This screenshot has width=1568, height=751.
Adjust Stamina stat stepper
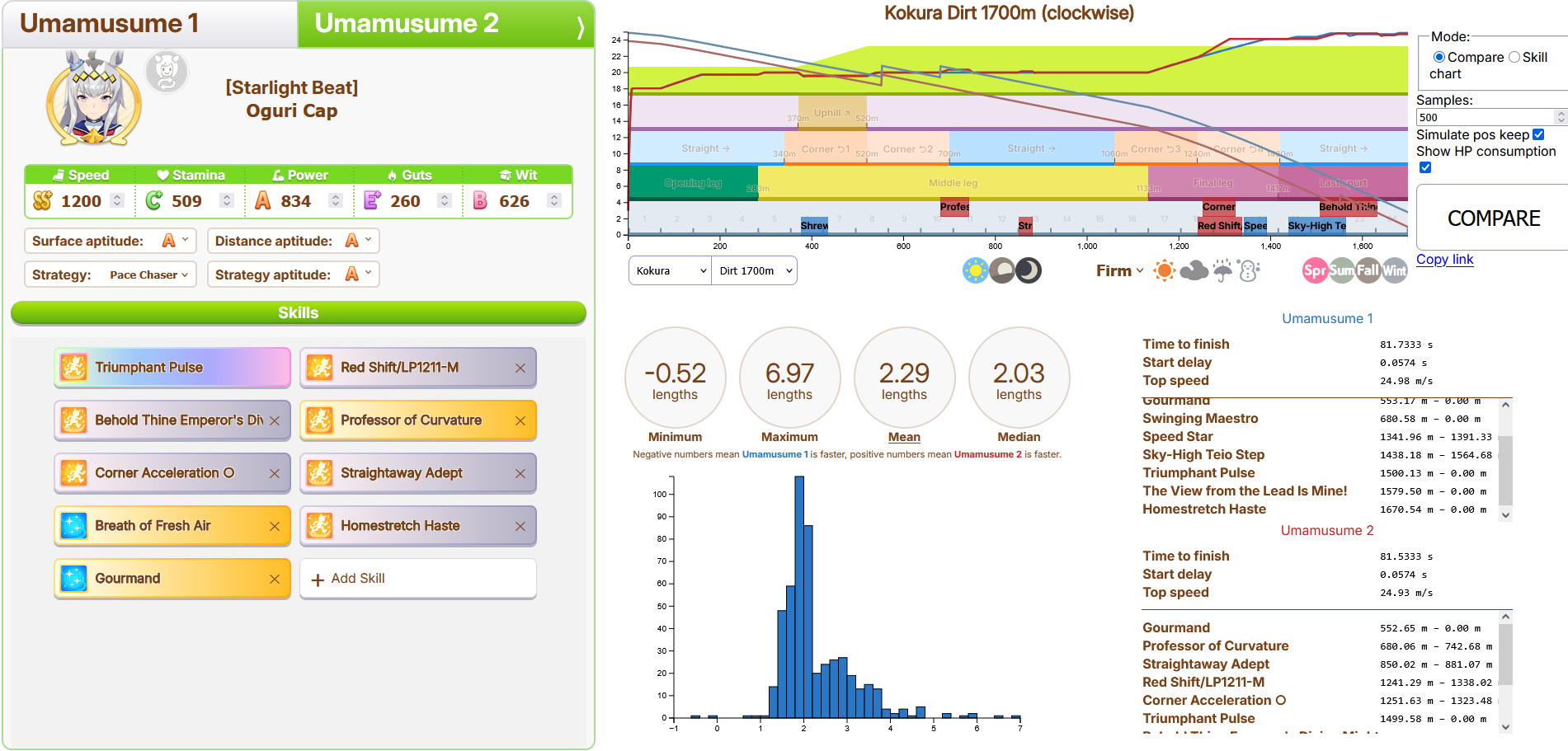tap(227, 200)
